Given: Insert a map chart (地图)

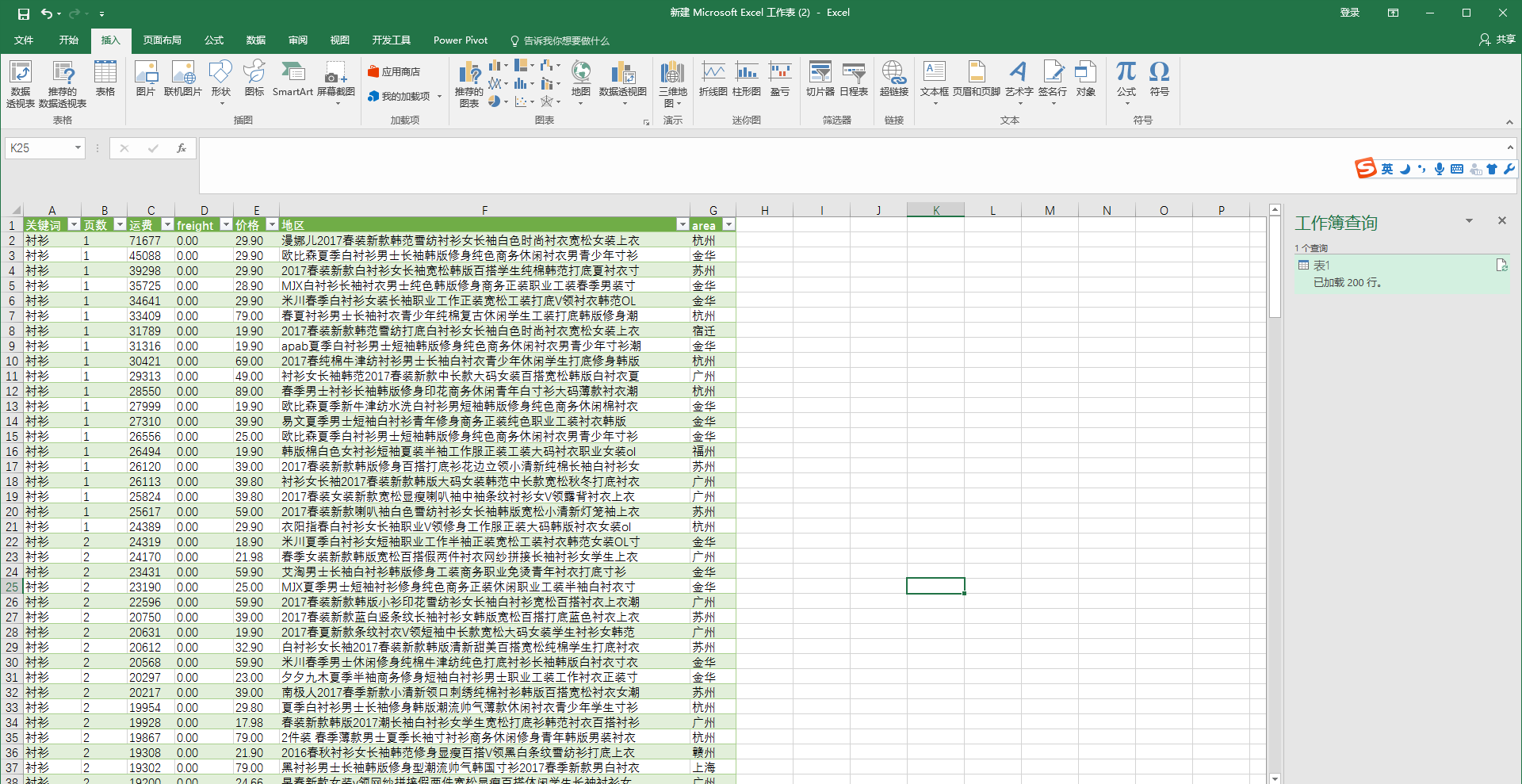Looking at the screenshot, I should pyautogui.click(x=581, y=82).
